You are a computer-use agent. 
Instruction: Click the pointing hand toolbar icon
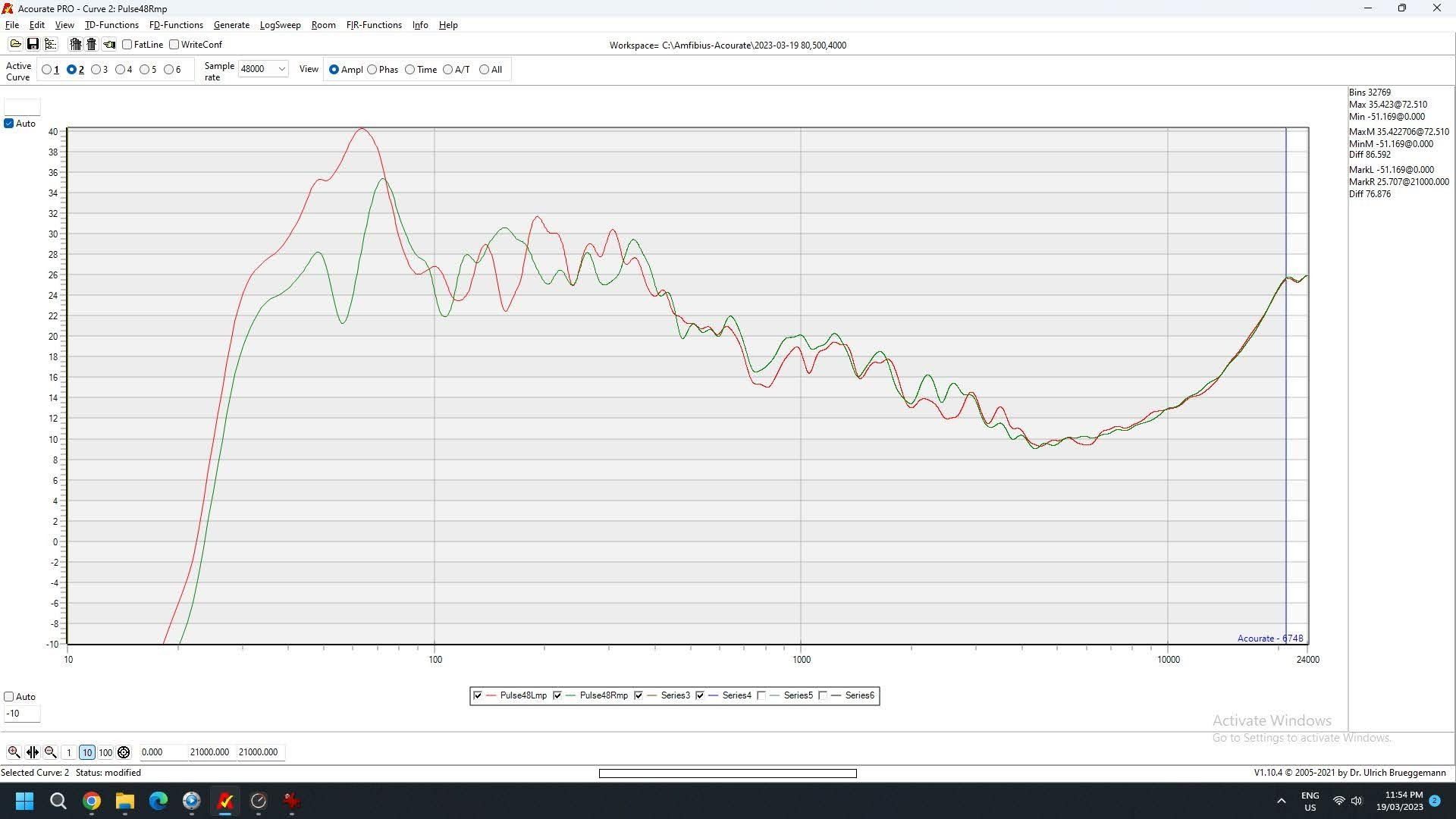[x=109, y=44]
